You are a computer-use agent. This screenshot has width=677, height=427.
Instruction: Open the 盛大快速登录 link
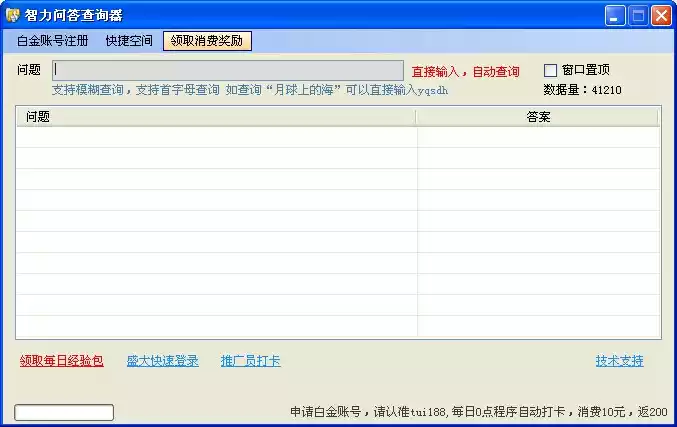coord(162,361)
